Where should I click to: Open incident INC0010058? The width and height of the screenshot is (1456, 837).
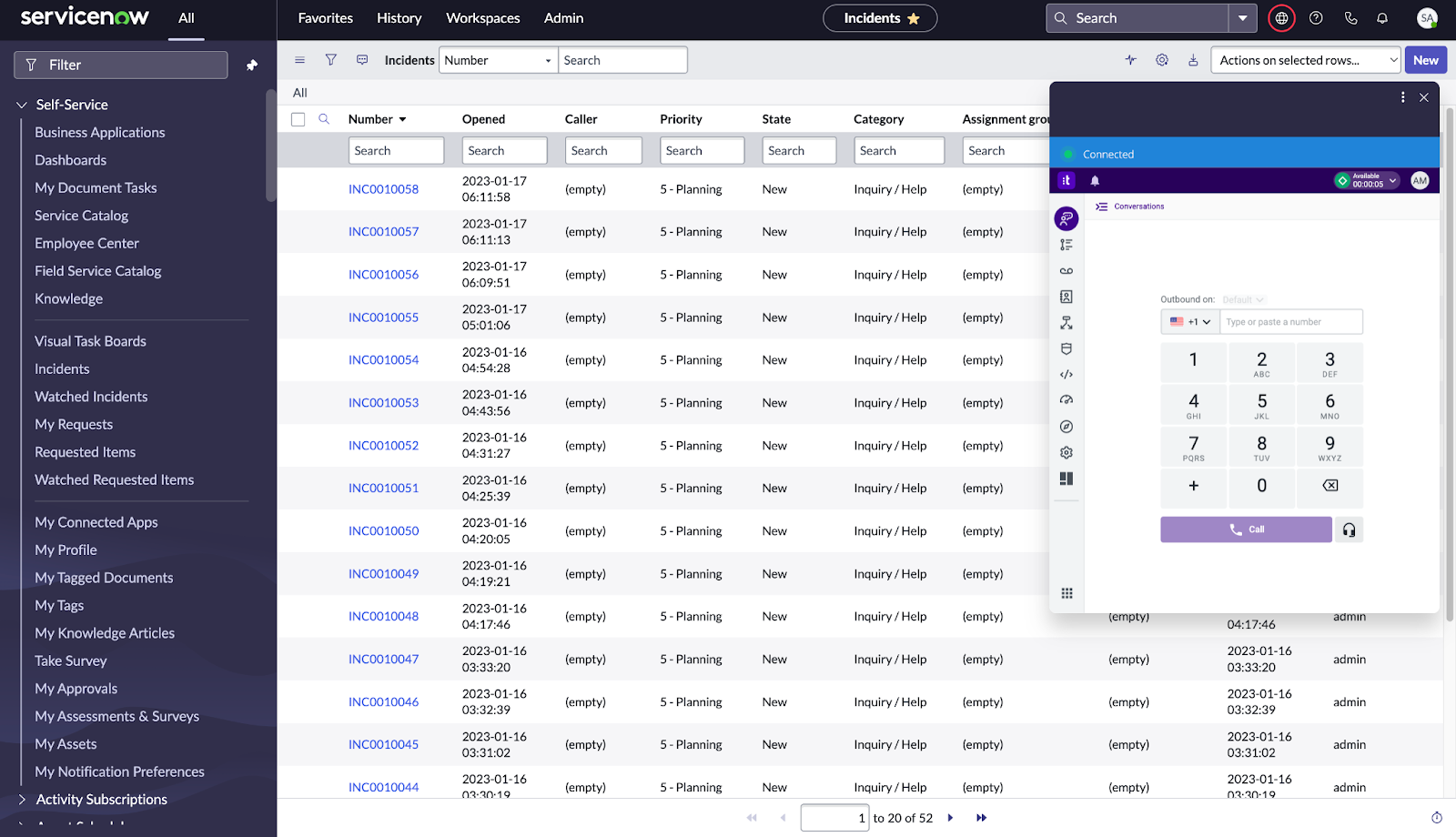(x=383, y=188)
